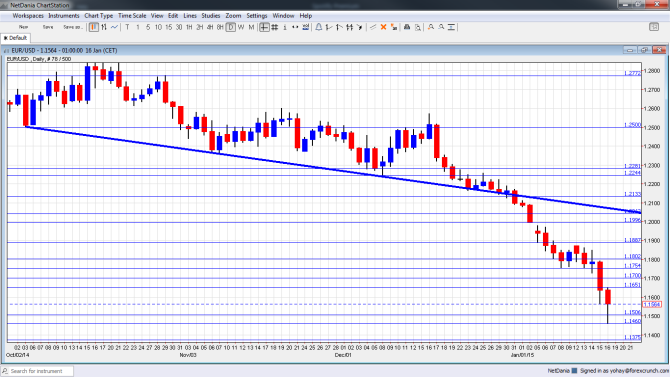
Task: Switch to 15 minute time scale
Action: [168, 27]
